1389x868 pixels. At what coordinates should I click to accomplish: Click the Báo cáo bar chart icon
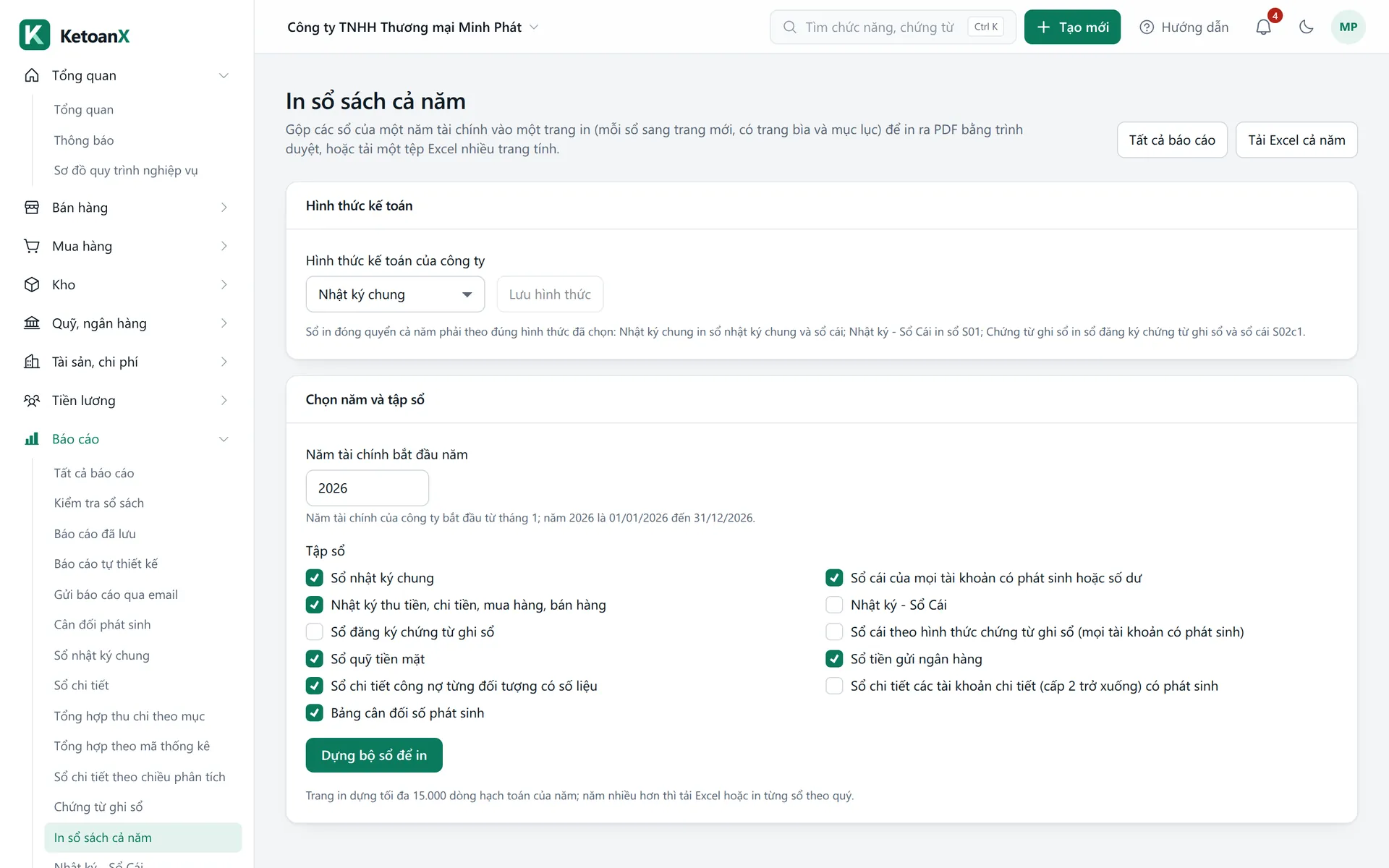(x=32, y=439)
